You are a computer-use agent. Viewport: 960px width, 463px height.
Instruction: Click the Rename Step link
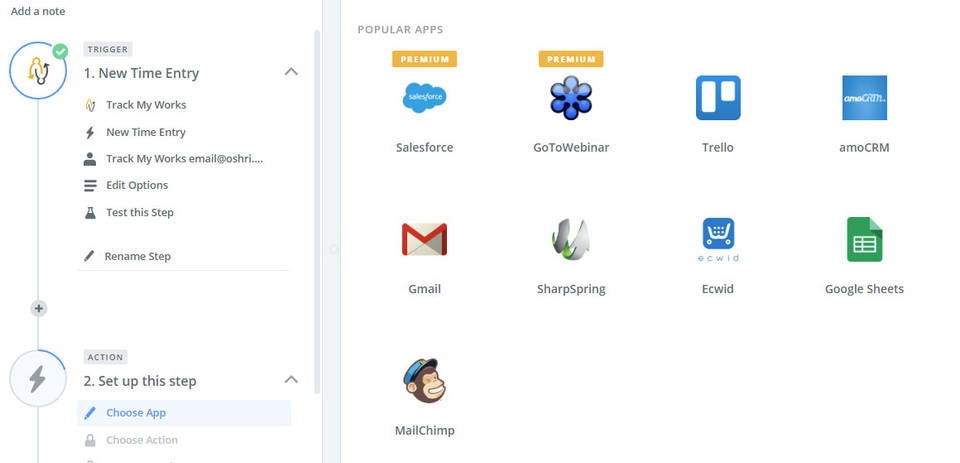point(137,256)
